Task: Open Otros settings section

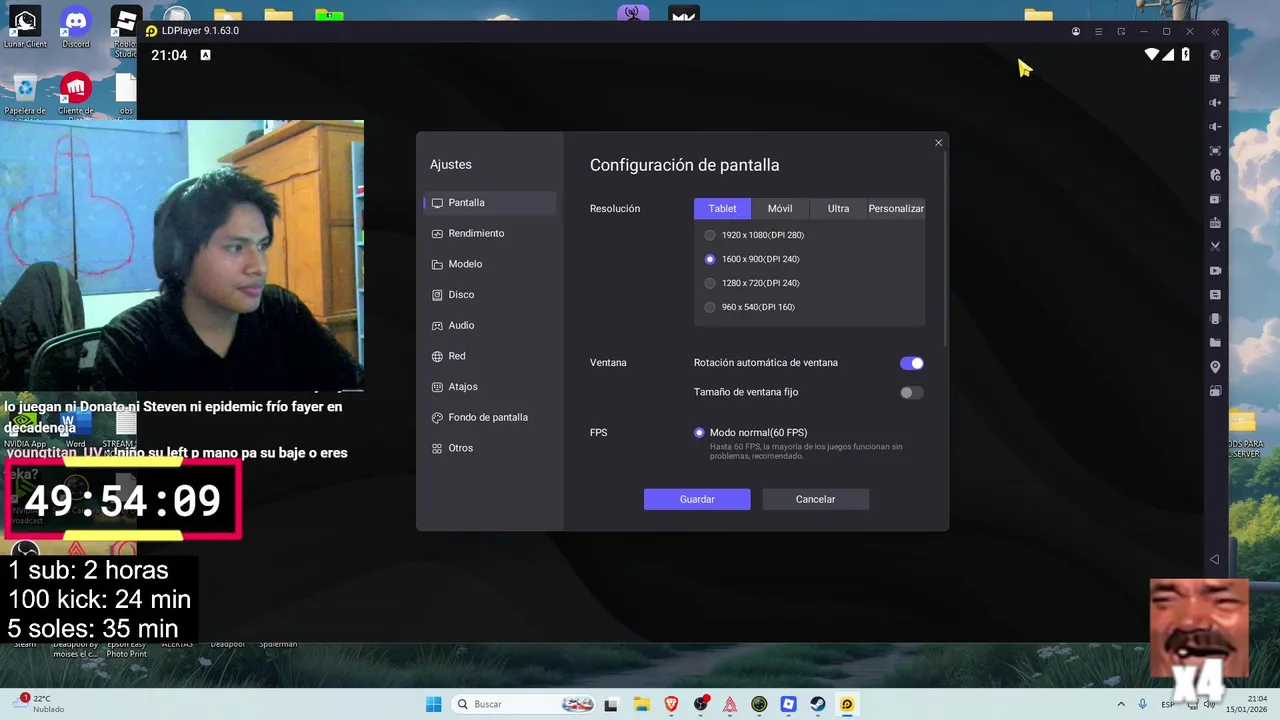Action: pos(490,448)
